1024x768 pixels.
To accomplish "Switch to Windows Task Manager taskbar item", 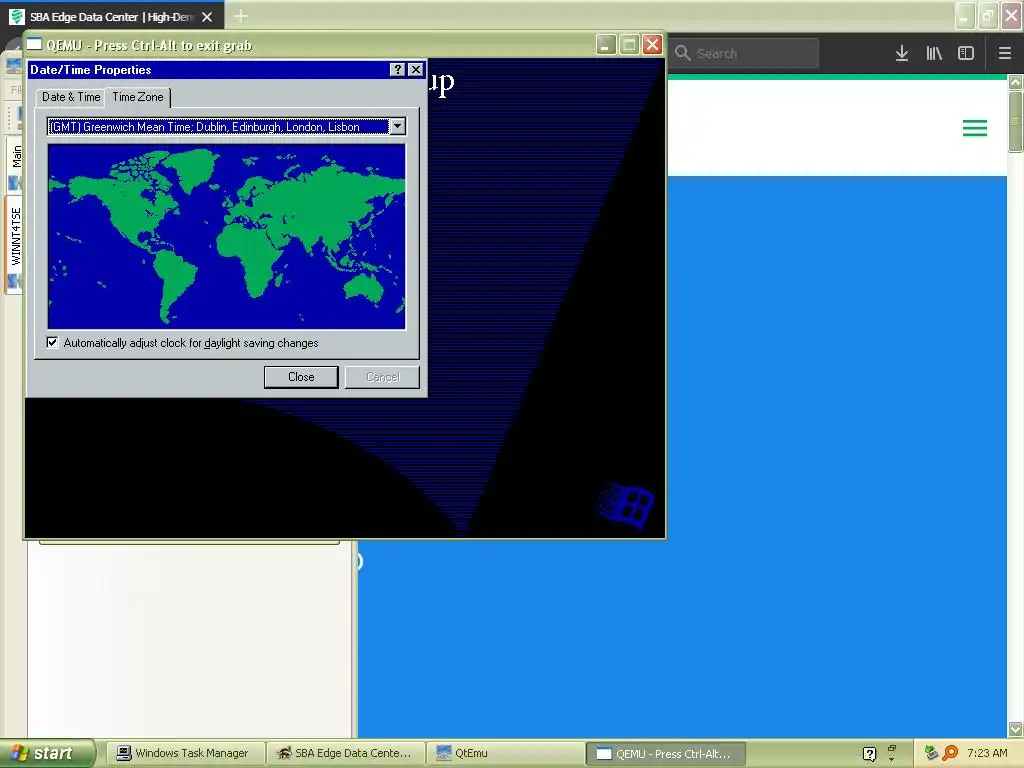I will pyautogui.click(x=185, y=754).
